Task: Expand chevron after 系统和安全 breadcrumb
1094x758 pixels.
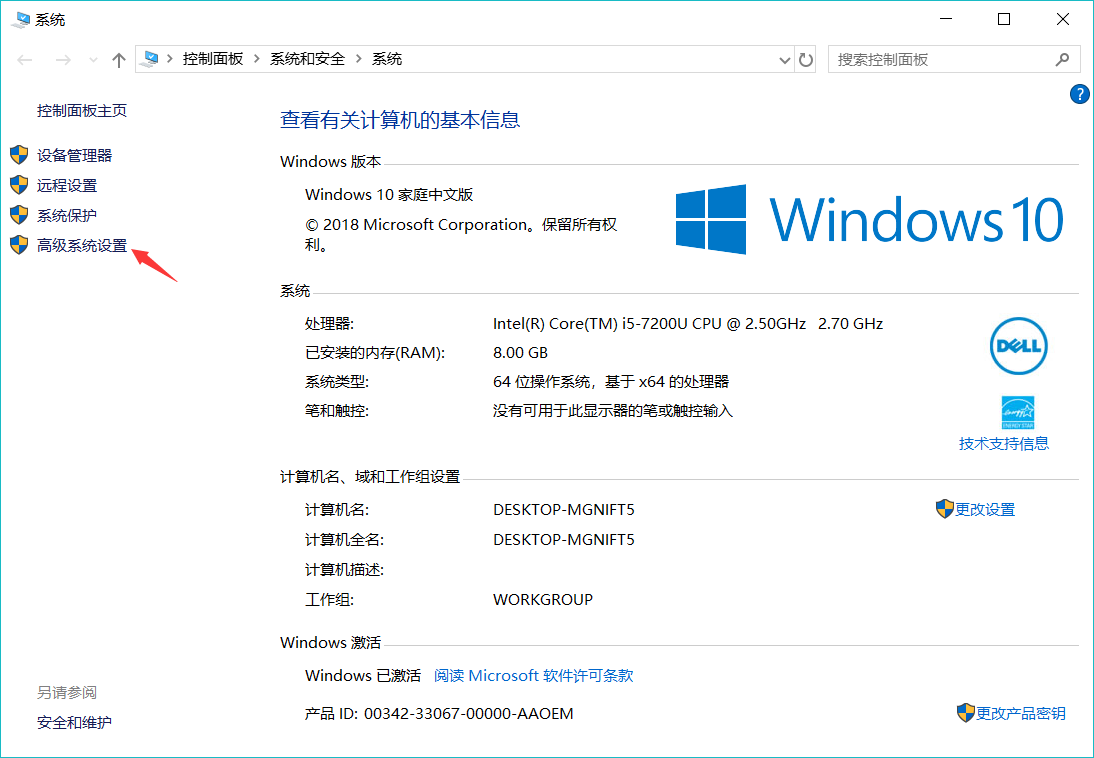Action: (x=359, y=59)
